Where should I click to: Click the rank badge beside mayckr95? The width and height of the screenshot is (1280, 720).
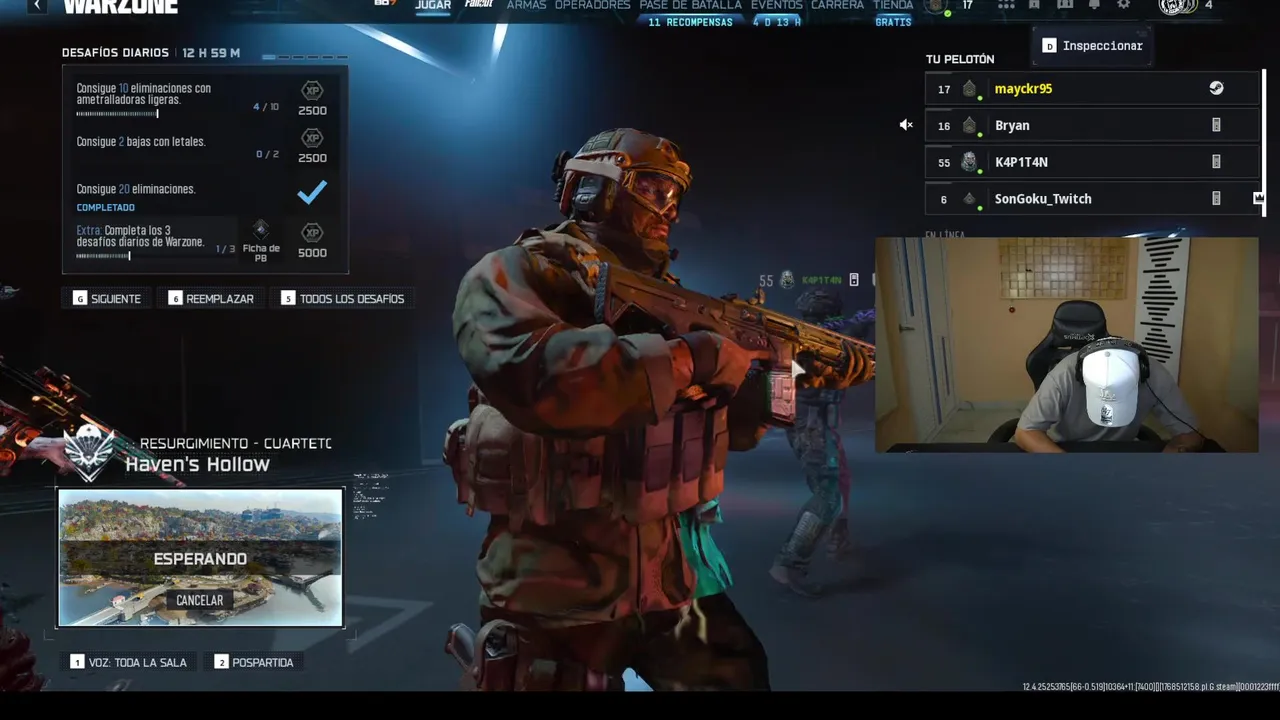click(969, 89)
